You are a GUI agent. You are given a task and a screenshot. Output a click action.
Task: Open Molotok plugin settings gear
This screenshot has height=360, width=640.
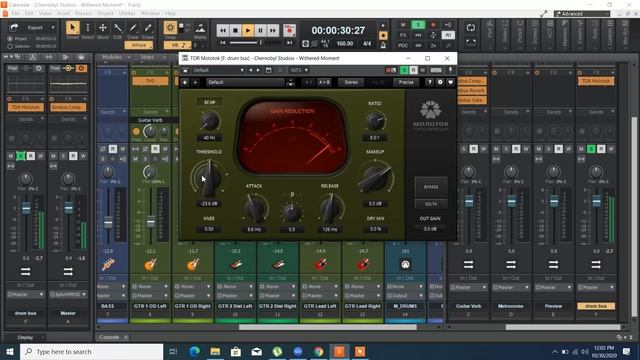click(440, 82)
